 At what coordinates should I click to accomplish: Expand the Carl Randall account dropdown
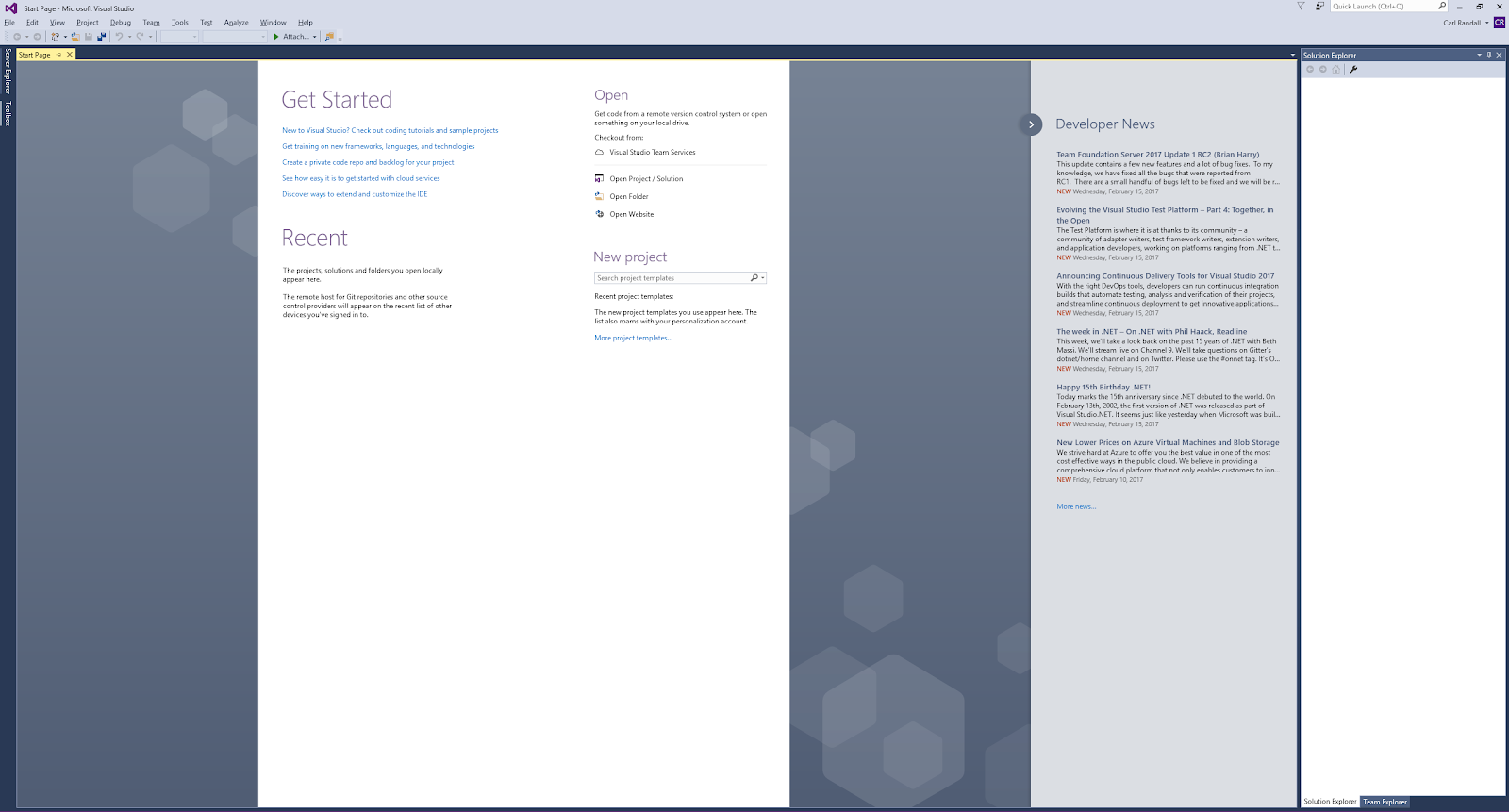point(1487,23)
